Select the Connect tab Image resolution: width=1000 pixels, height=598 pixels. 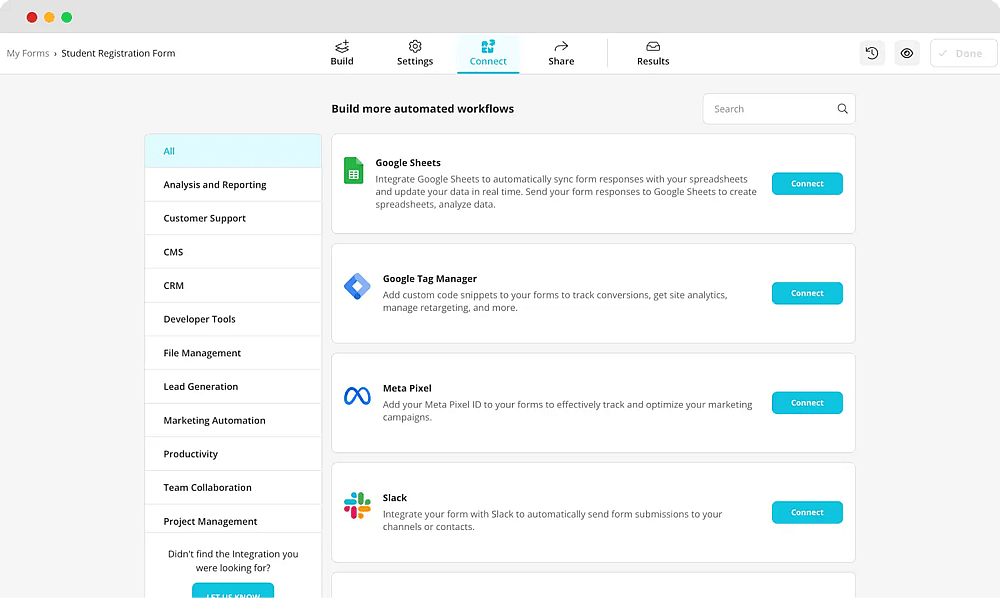488,54
